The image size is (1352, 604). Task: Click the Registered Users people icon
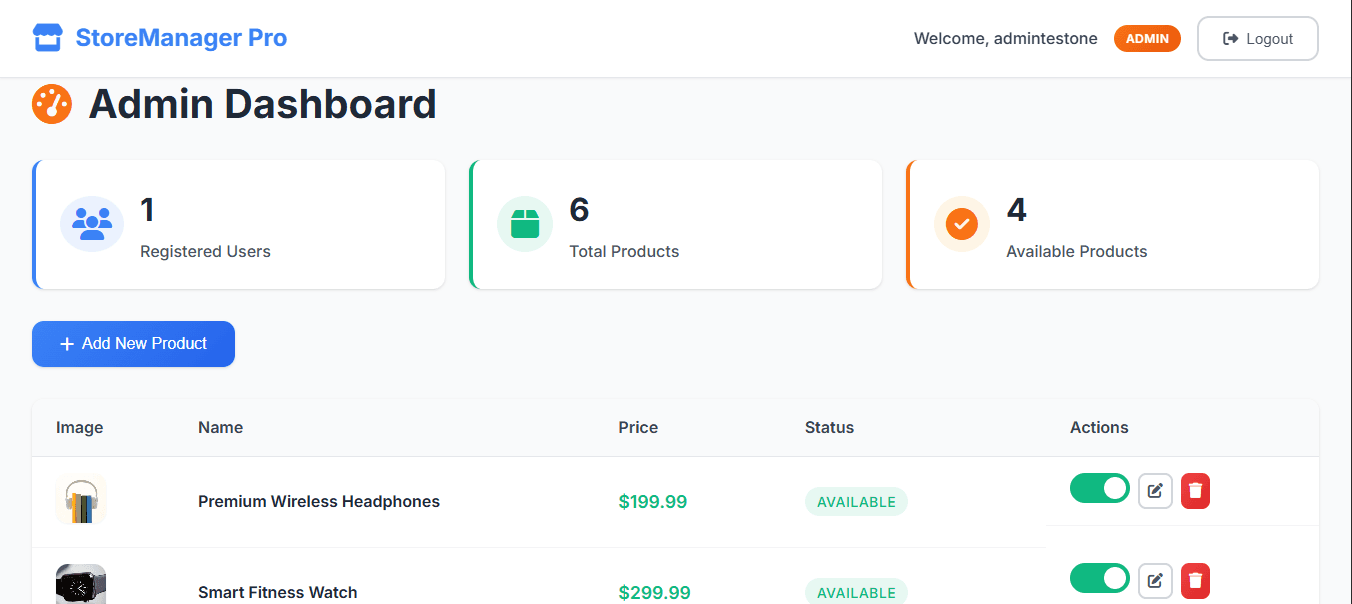point(92,224)
